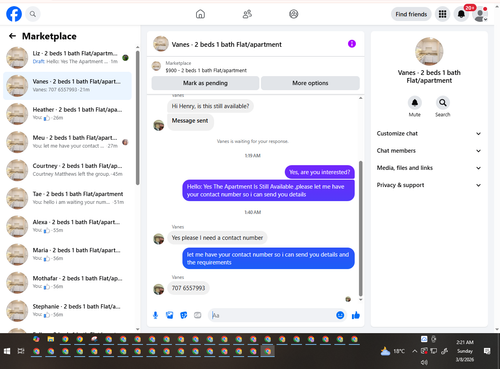Click the chat messages scrollbar
500x369 pixels.
pos(360,229)
